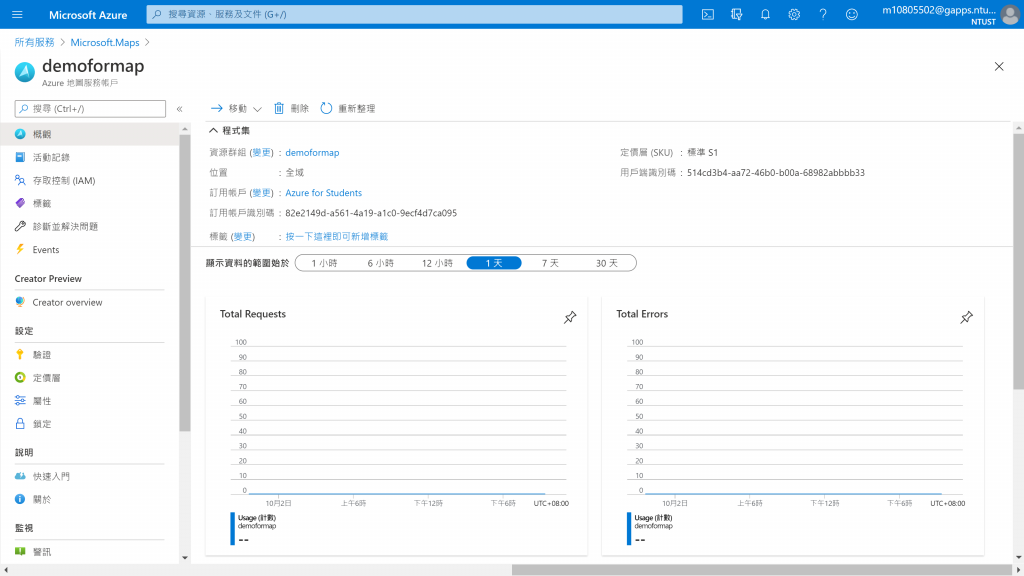Select the 12 小時 time range

coord(437,263)
